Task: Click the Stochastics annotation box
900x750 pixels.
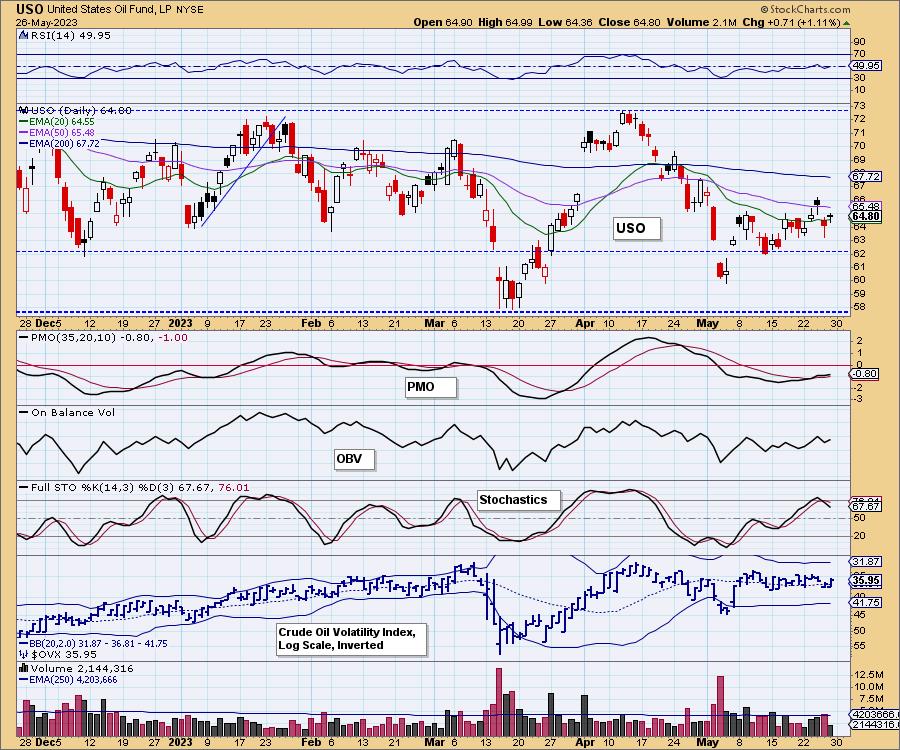Action: (518, 500)
